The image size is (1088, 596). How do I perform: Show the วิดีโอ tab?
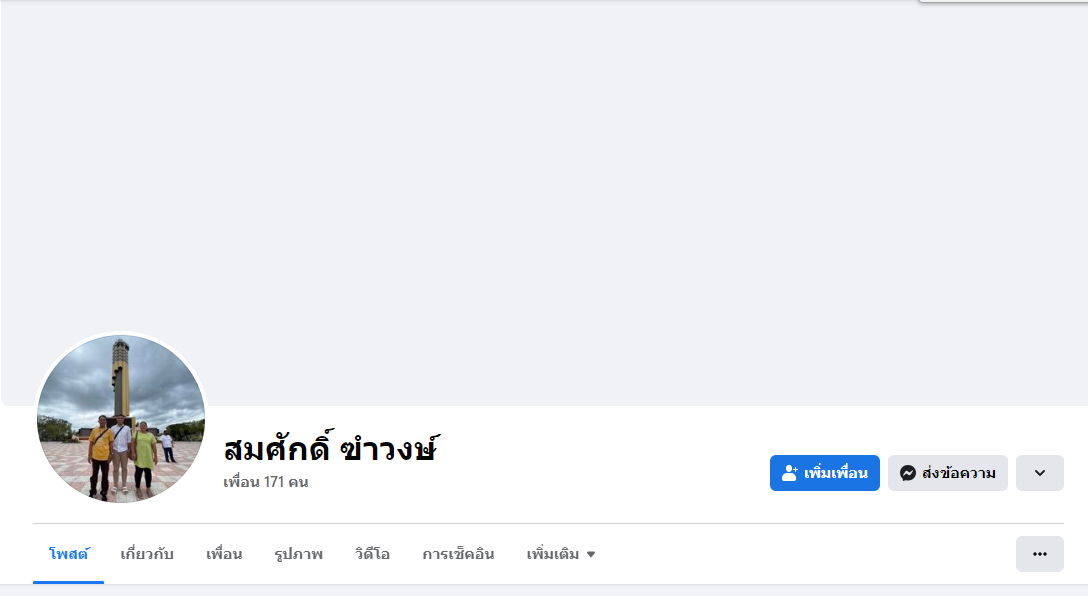pos(372,554)
